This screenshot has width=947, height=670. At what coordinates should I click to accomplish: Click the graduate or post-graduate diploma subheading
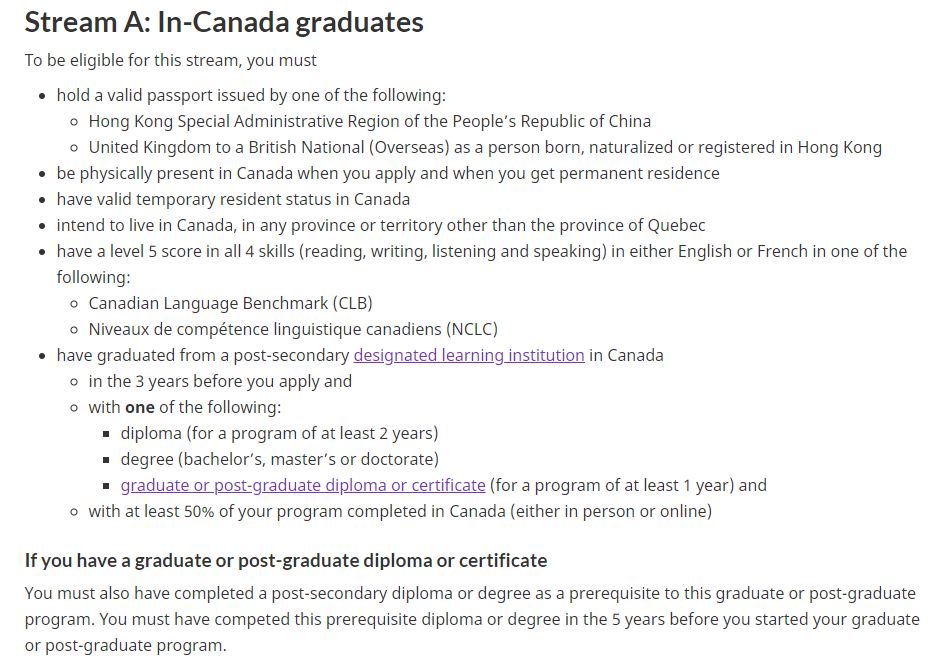[286, 560]
